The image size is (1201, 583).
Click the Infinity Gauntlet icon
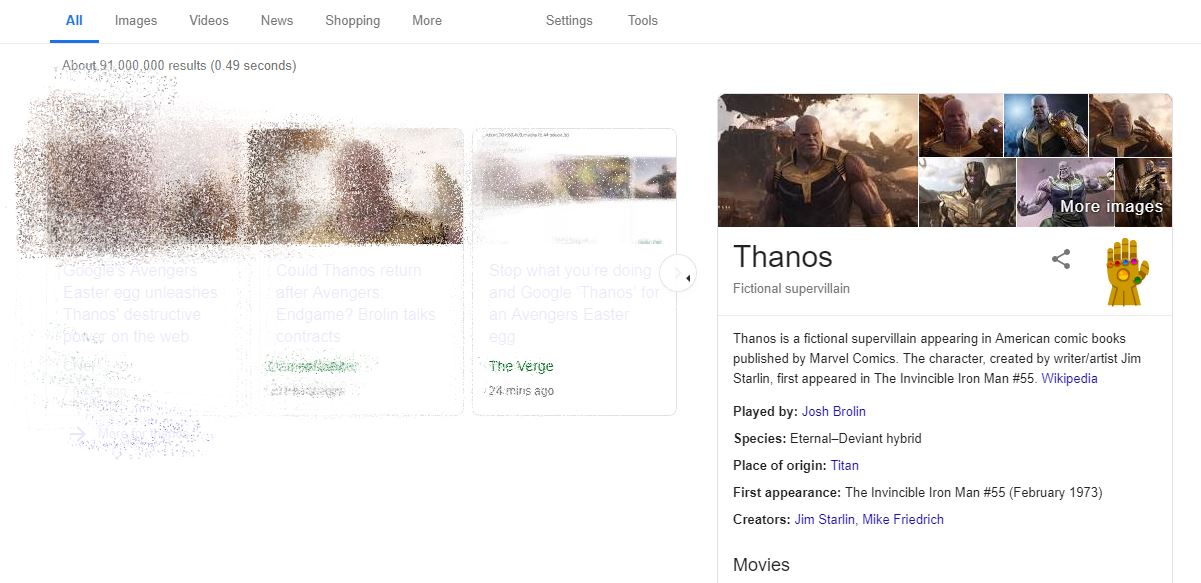[x=1127, y=271]
